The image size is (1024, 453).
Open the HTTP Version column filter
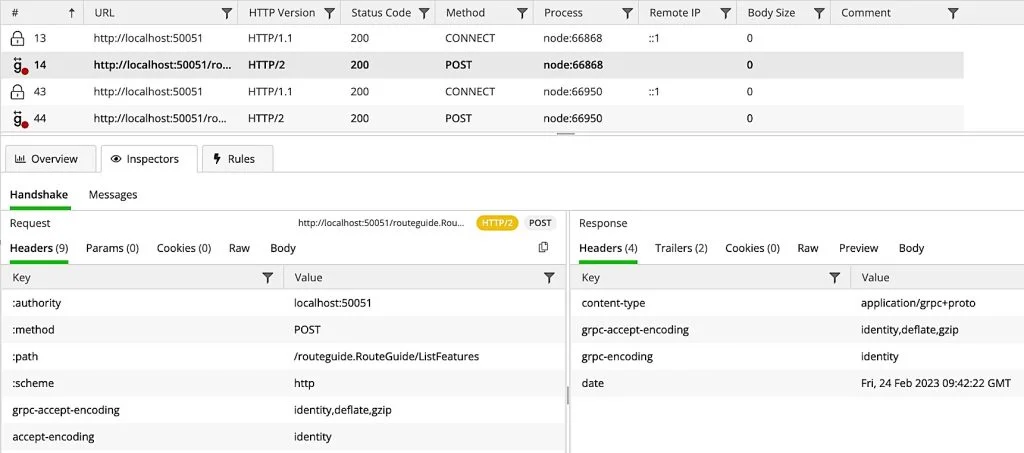(x=328, y=13)
